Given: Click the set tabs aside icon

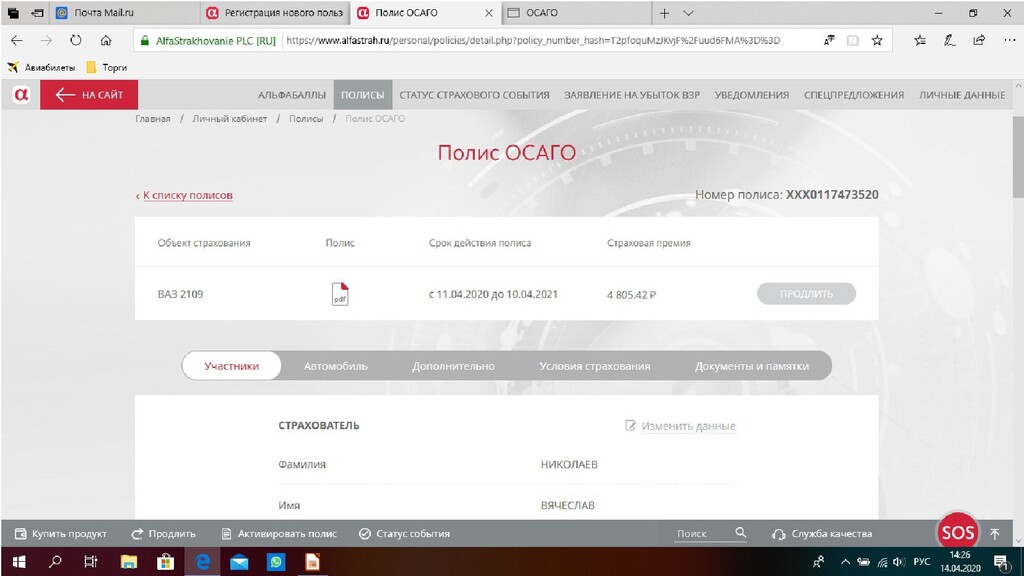Looking at the screenshot, I should (38, 13).
